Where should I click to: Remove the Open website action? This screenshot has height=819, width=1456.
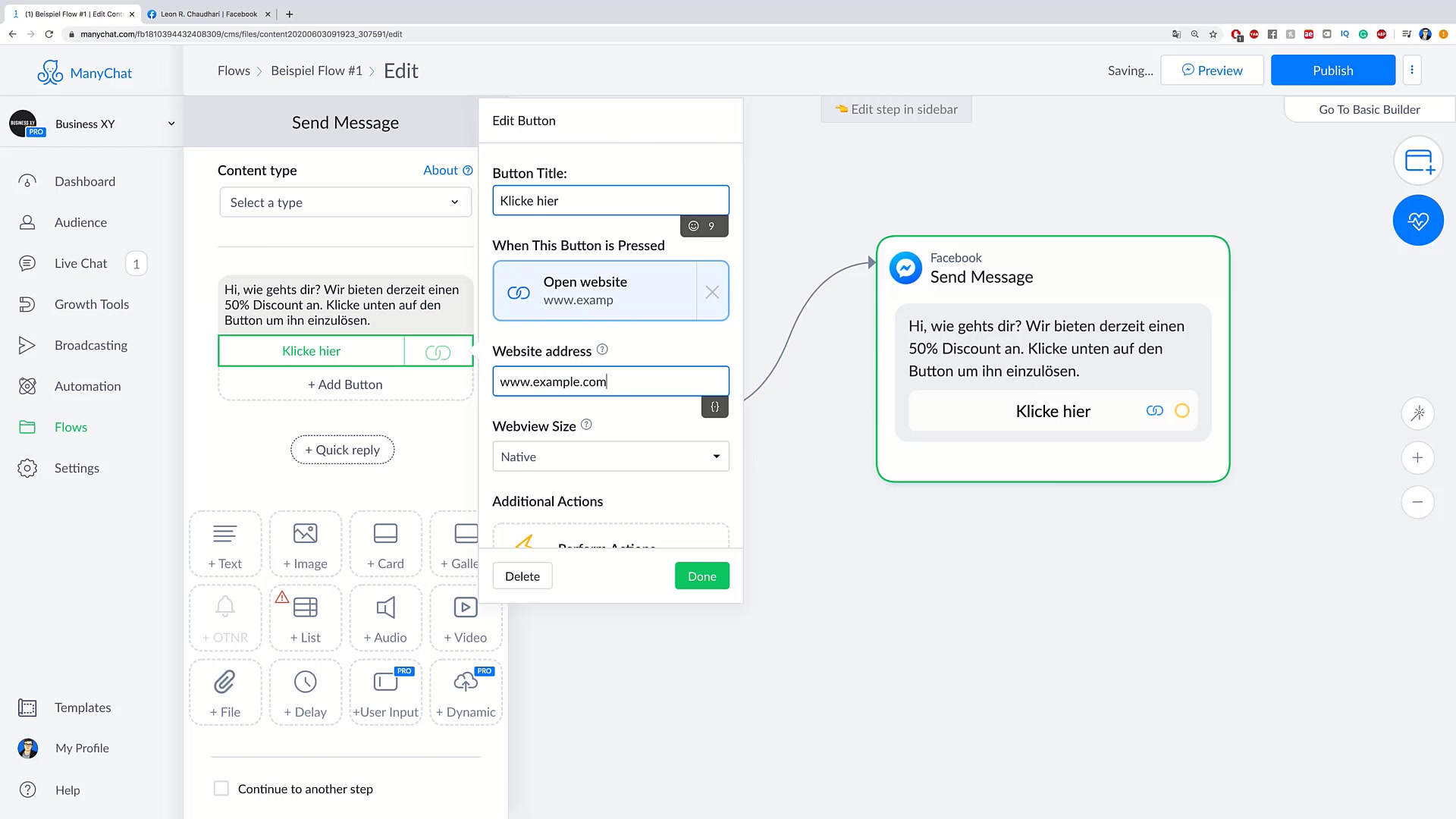point(712,292)
